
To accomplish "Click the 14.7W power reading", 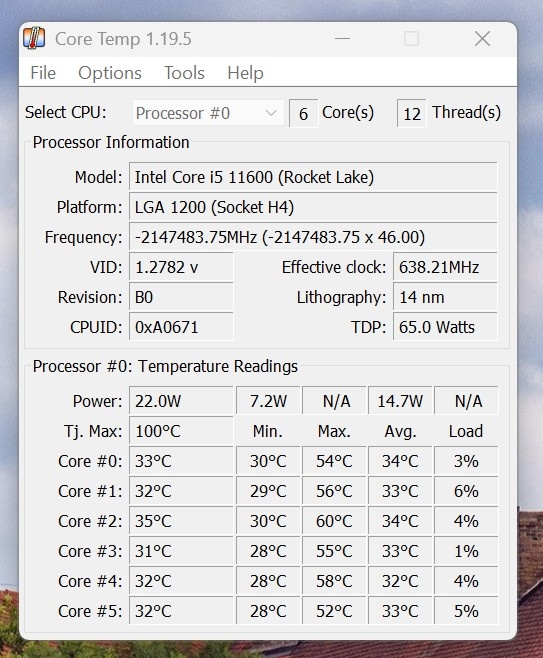I will coord(400,401).
